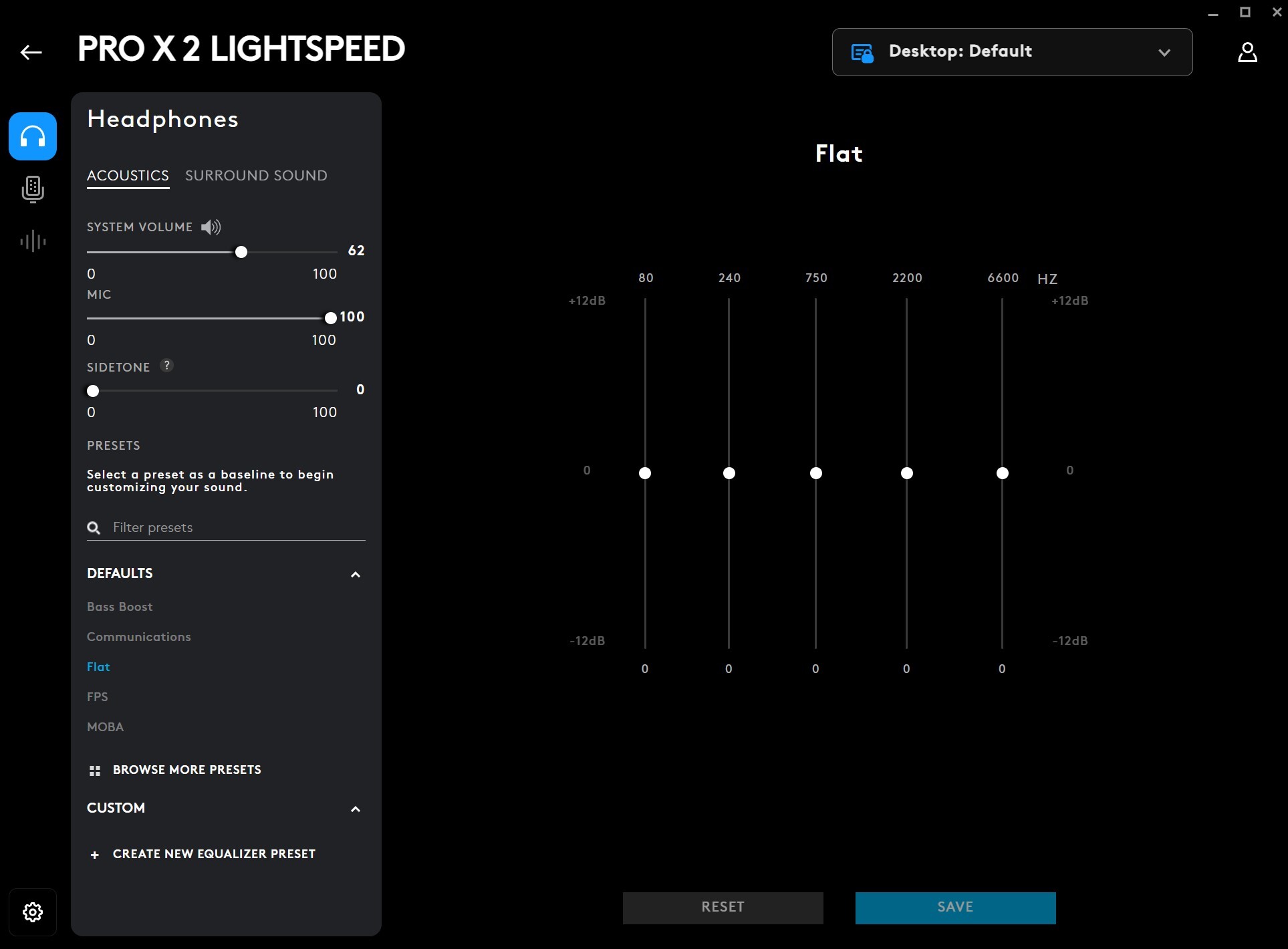Click the Filter presets search field
Image resolution: width=1288 pixels, height=949 pixels.
pyautogui.click(x=226, y=528)
